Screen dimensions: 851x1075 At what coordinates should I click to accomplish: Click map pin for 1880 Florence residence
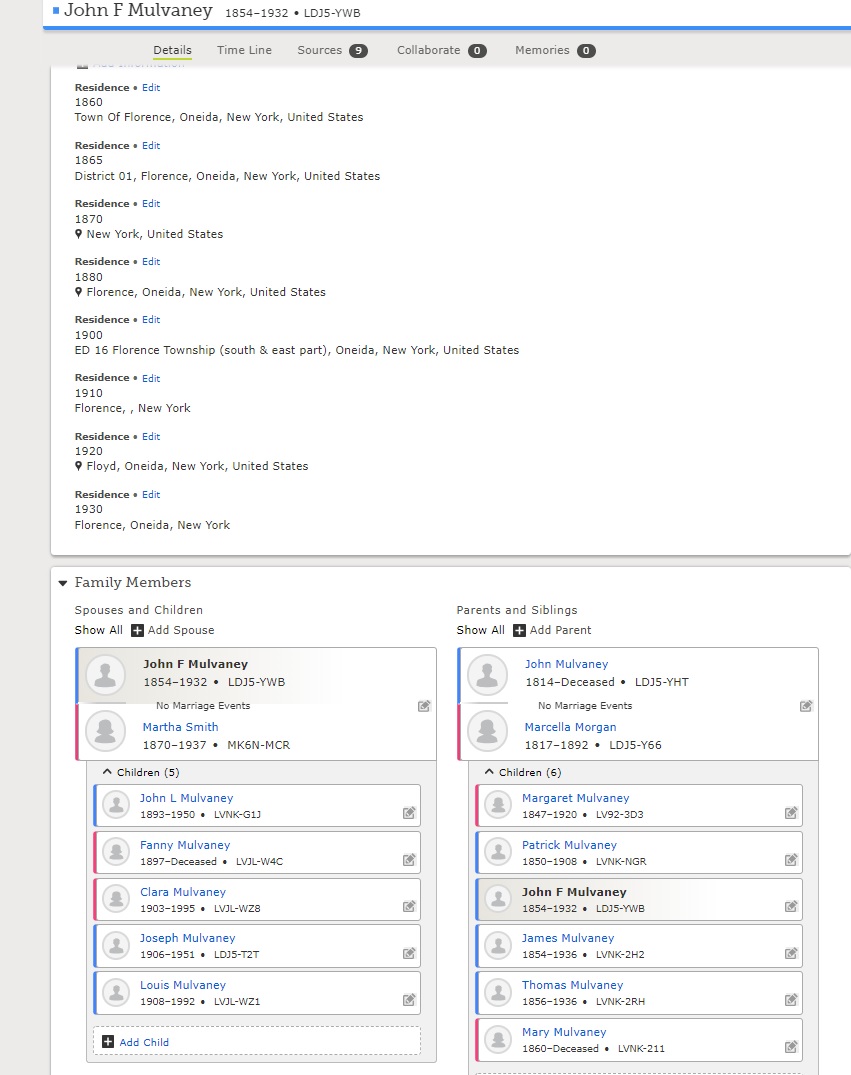(79, 291)
